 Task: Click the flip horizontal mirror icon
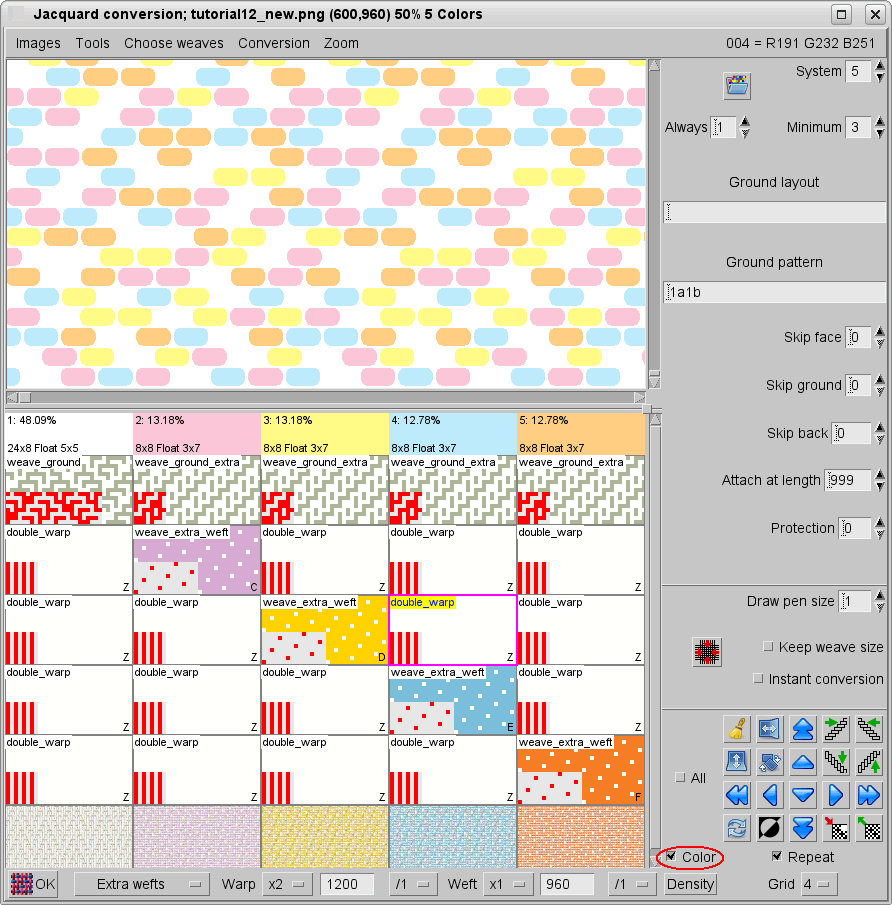click(769, 729)
